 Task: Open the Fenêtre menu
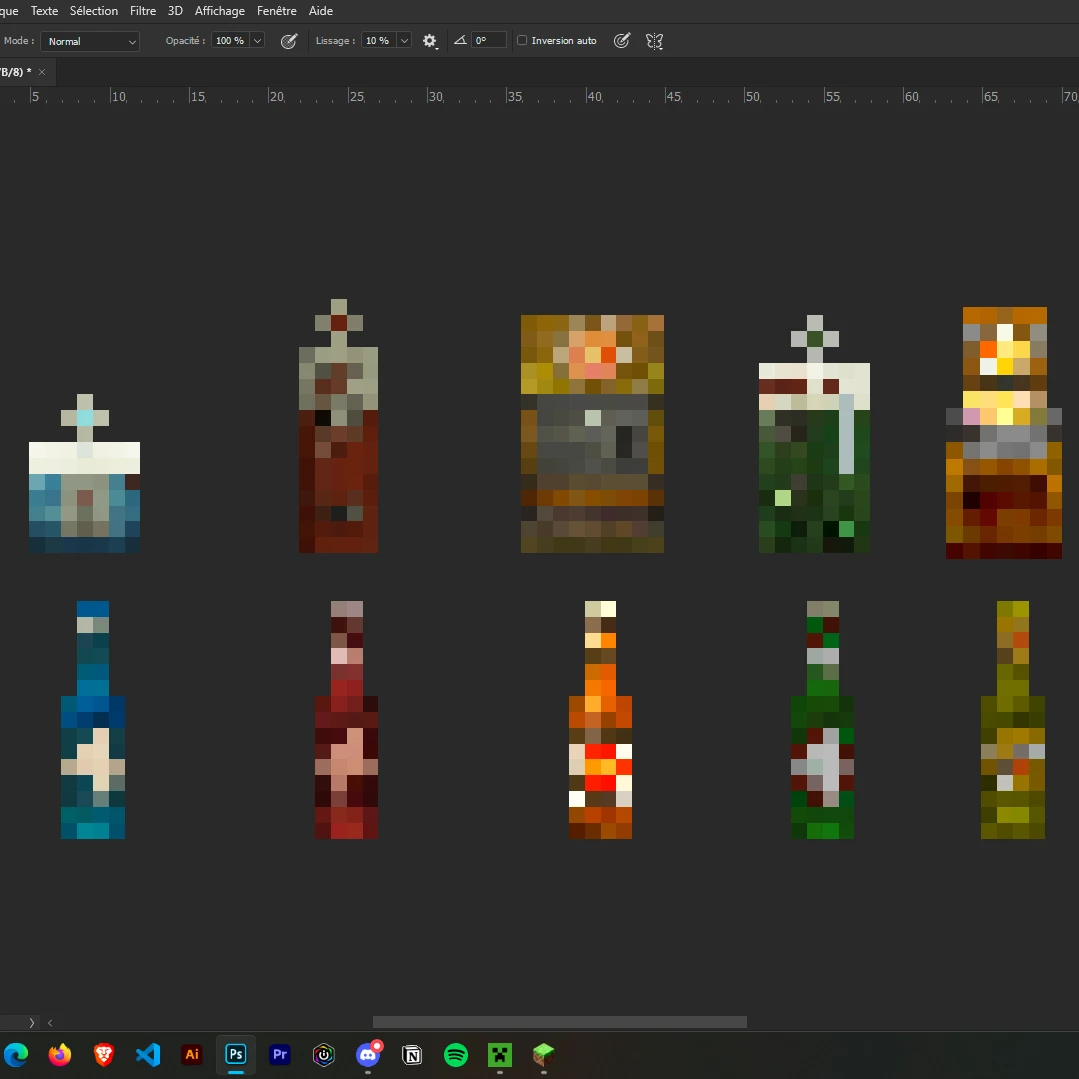[277, 11]
